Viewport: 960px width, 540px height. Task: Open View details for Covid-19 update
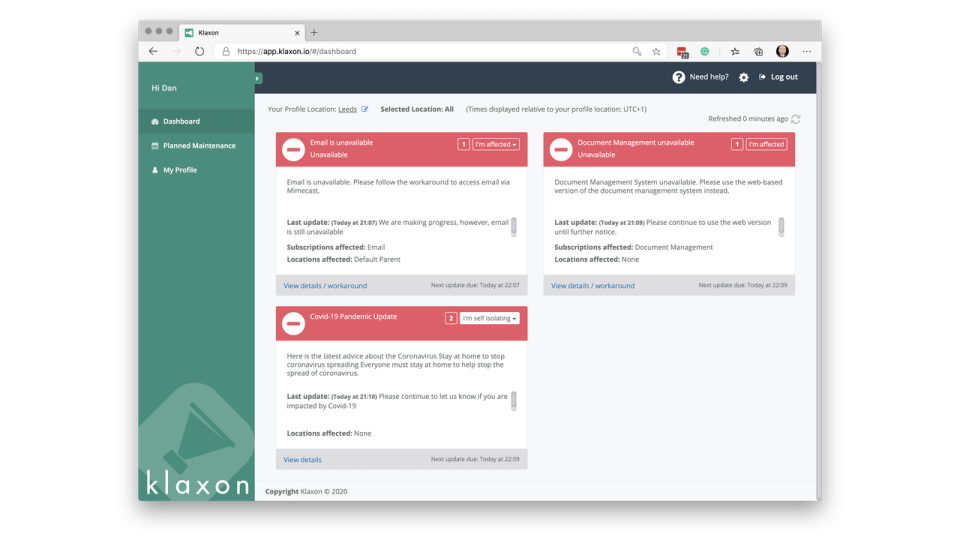tap(302, 460)
